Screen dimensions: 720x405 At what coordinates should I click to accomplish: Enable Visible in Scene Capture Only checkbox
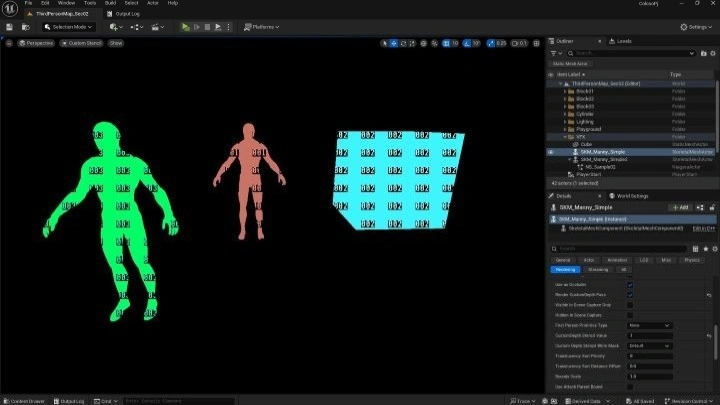pyautogui.click(x=630, y=305)
